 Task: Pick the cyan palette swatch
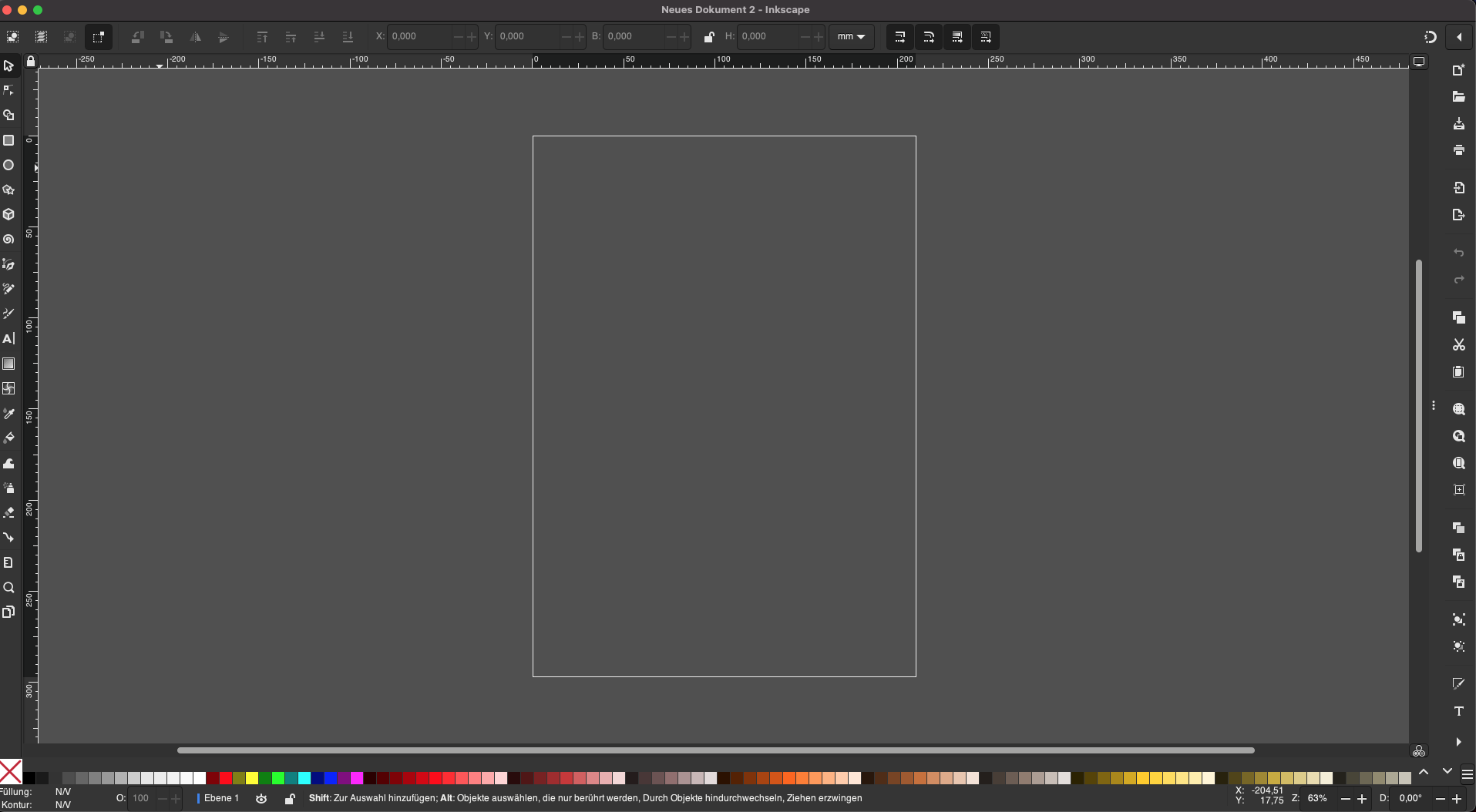click(304, 778)
